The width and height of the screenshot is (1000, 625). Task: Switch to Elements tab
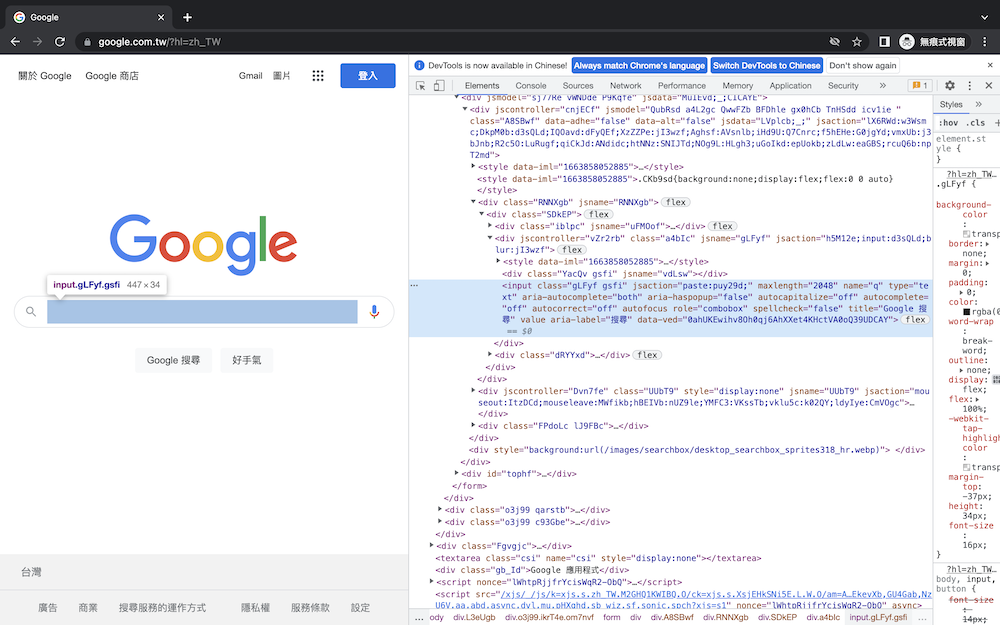482,85
